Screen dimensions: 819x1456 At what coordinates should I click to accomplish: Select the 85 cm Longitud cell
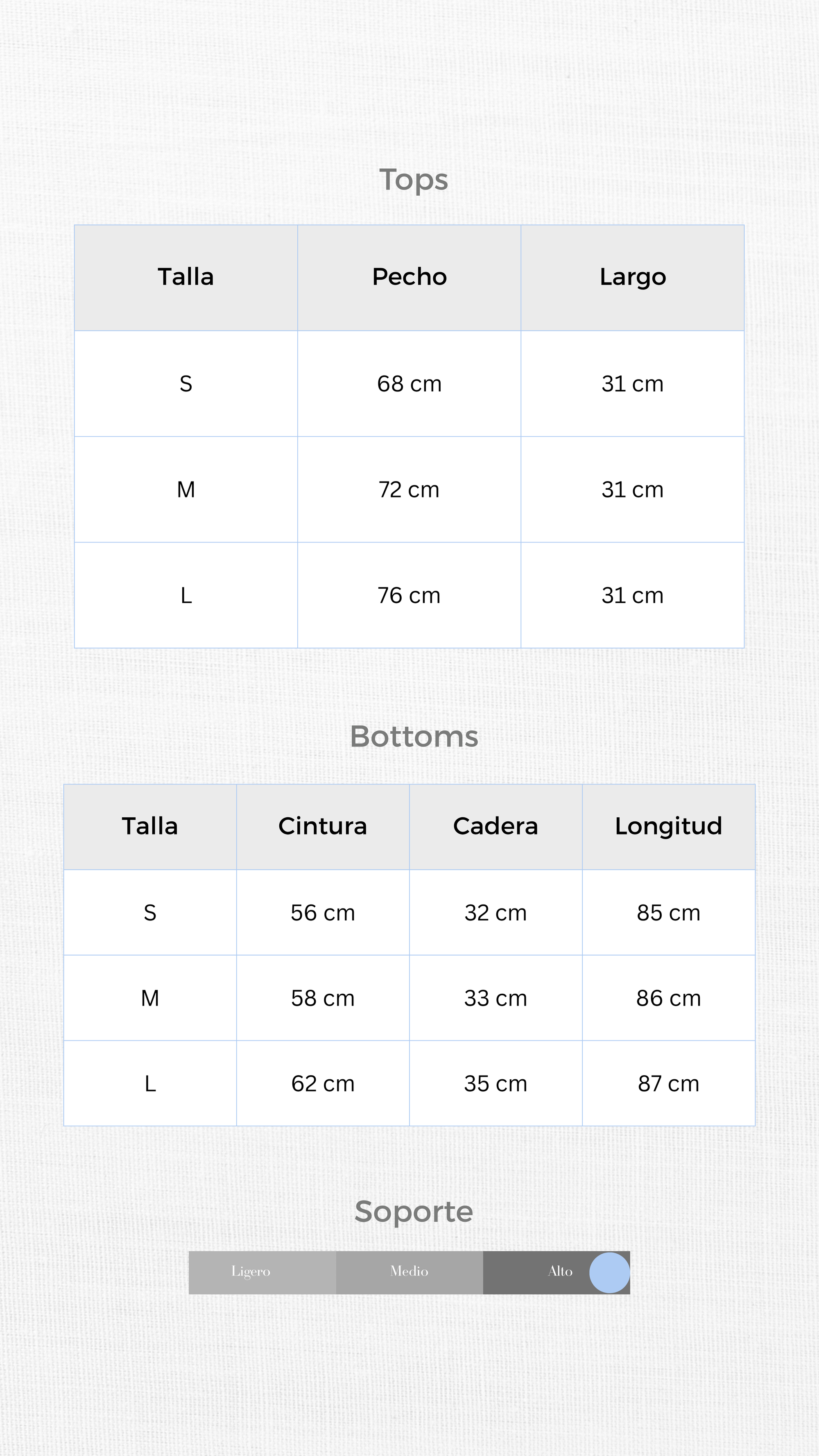[669, 913]
